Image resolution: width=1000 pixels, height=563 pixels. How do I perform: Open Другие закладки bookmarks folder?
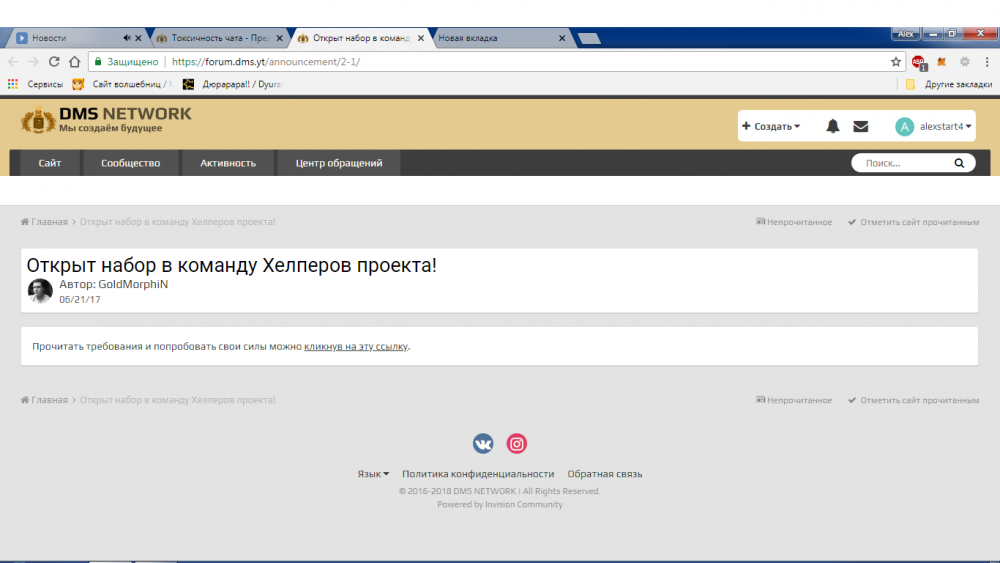pyautogui.click(x=949, y=84)
